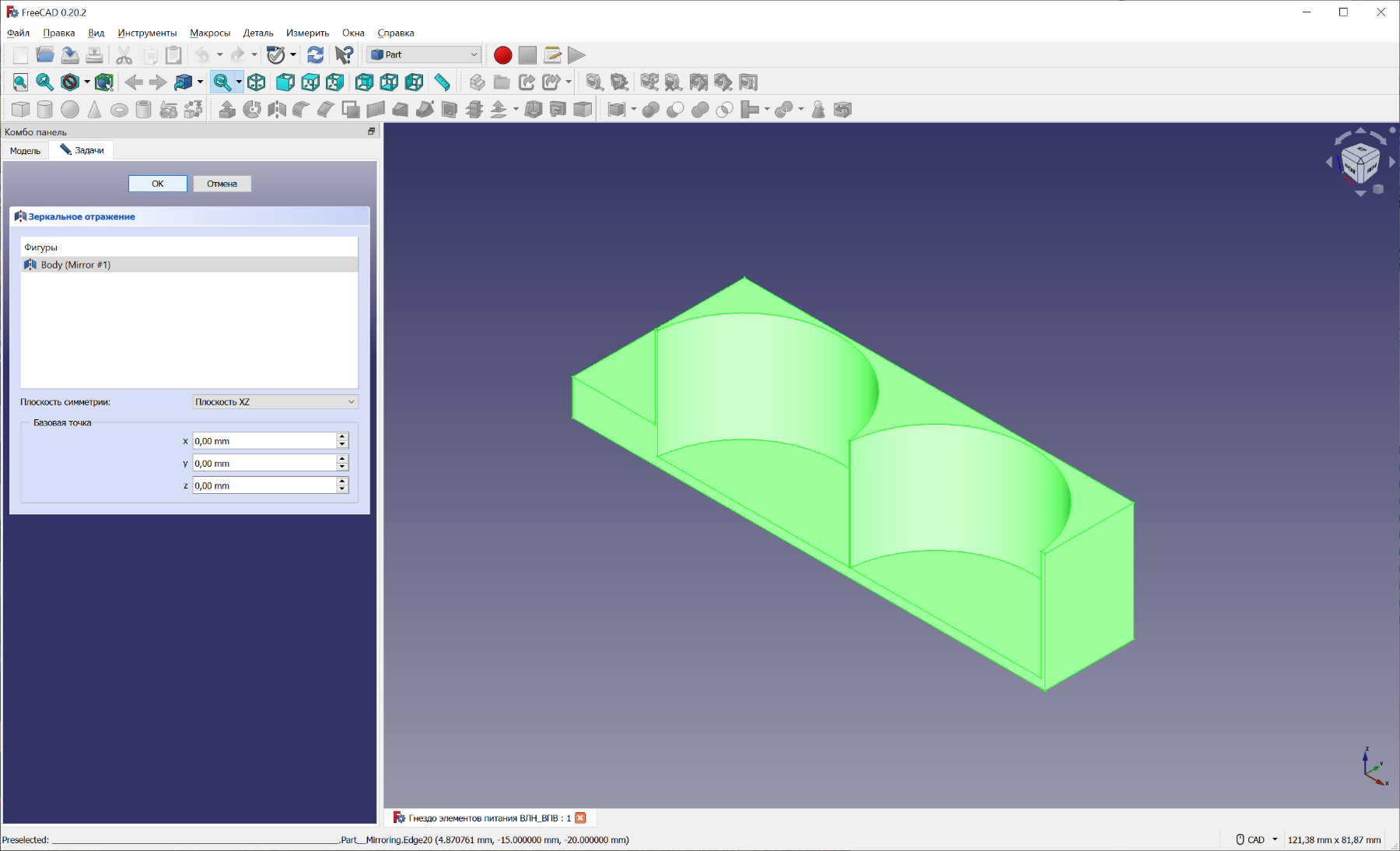Select the Fit all zoom icon

click(20, 82)
